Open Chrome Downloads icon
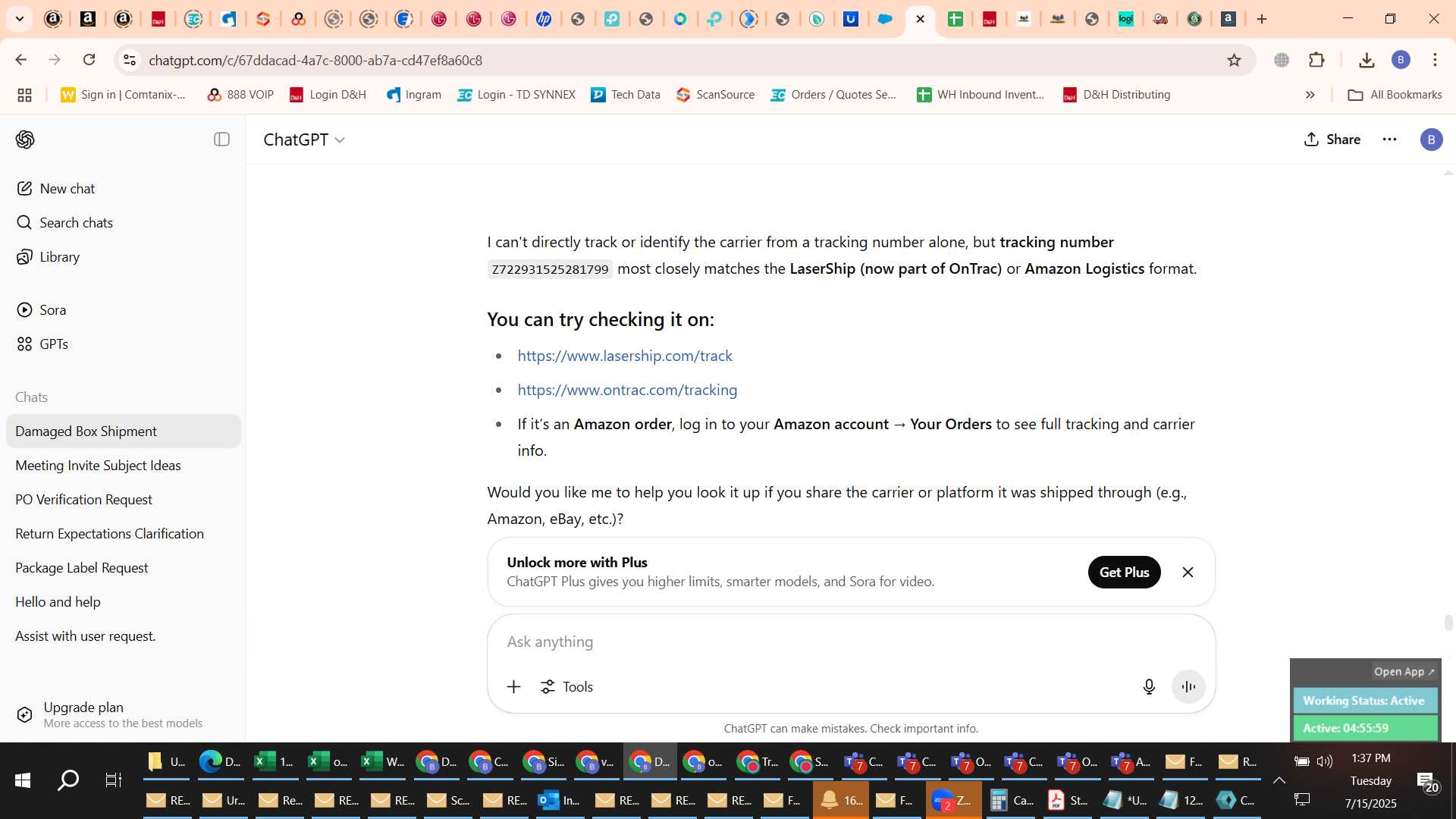The image size is (1456, 819). pyautogui.click(x=1367, y=60)
